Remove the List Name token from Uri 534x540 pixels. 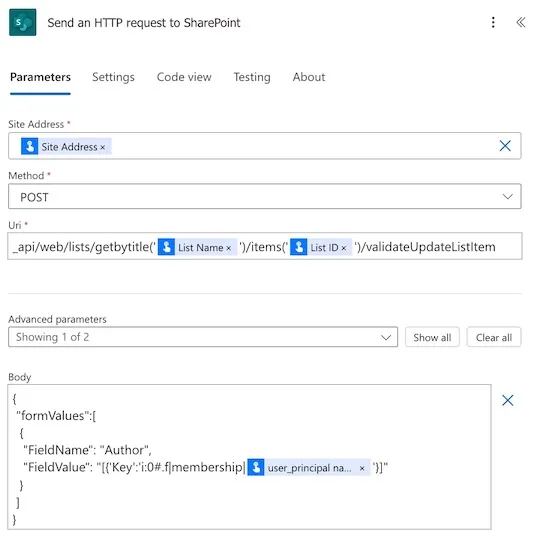[x=228, y=248]
